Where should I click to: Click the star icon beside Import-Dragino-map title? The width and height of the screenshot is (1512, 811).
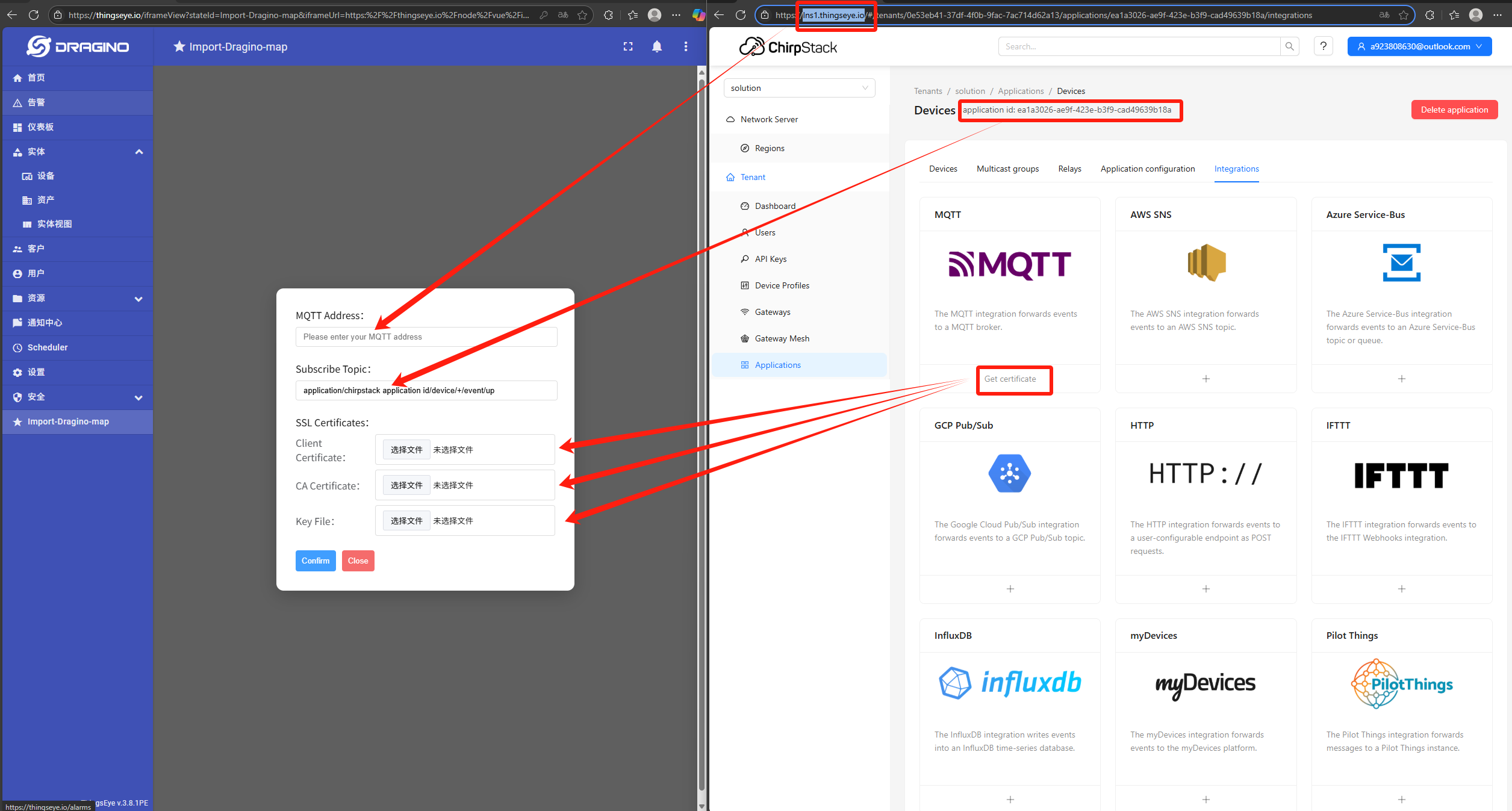pos(179,46)
